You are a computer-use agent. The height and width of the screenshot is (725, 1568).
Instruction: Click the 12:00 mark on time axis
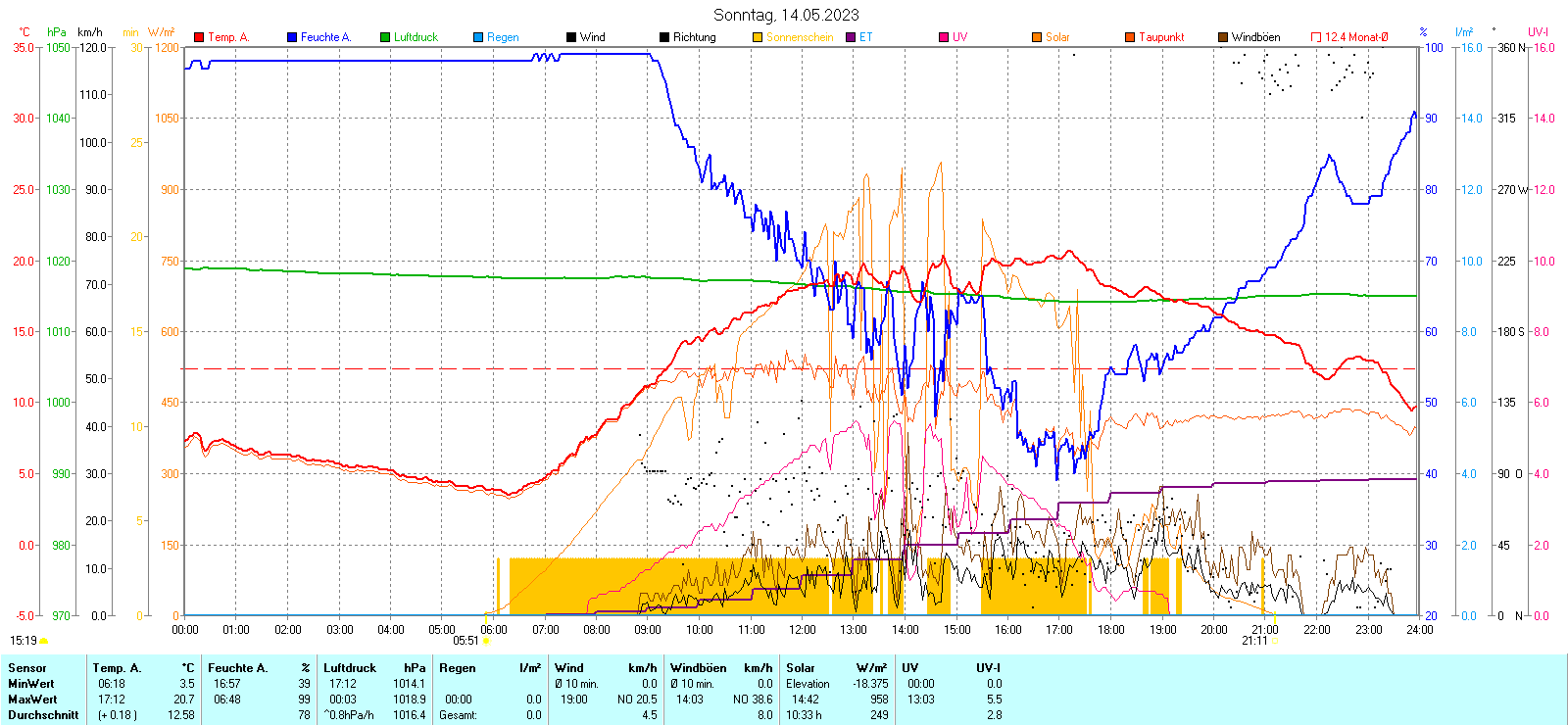pos(803,630)
